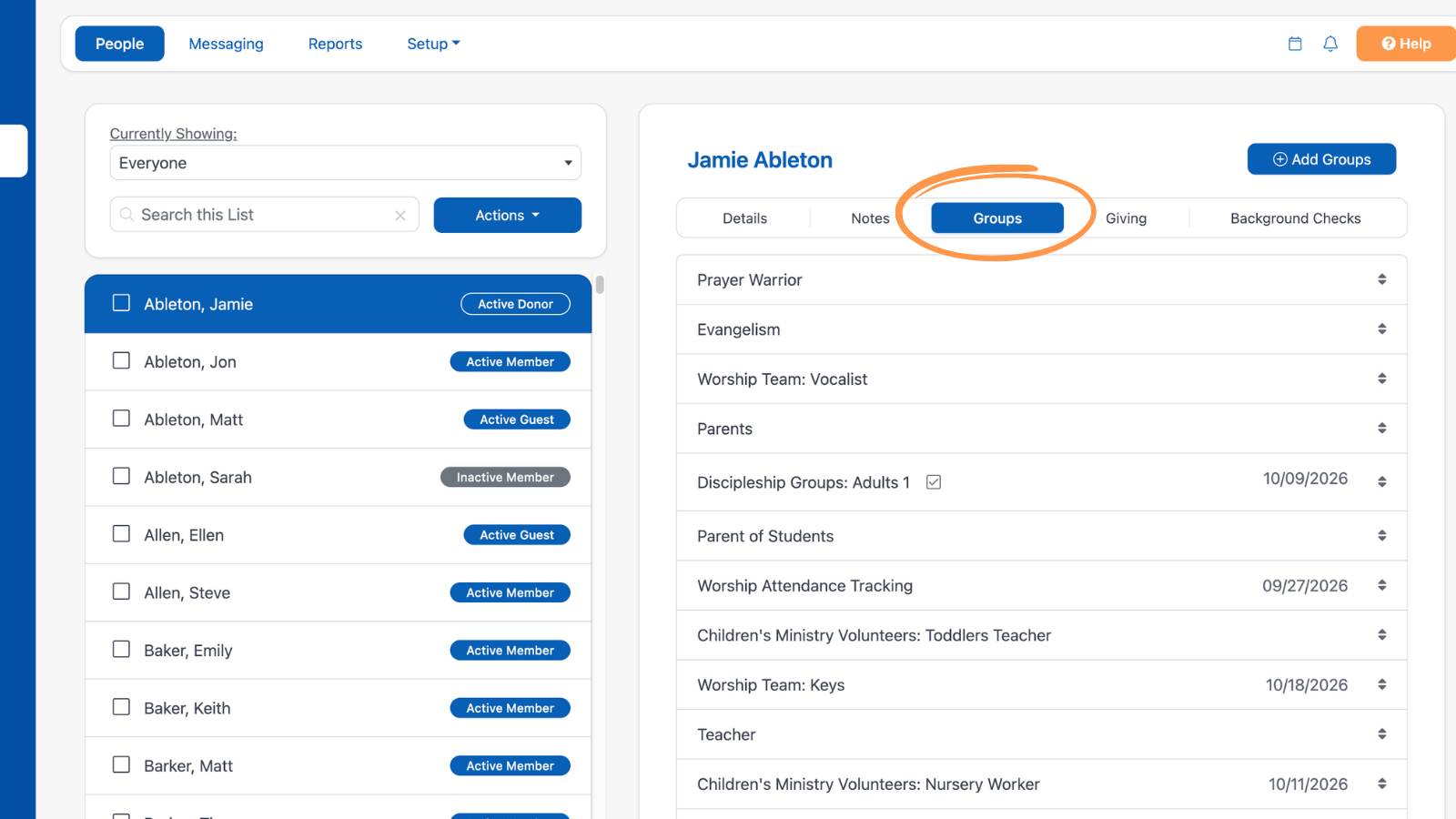Image resolution: width=1456 pixels, height=819 pixels.
Task: Select Allen, Steve in the people list
Action: [x=339, y=592]
